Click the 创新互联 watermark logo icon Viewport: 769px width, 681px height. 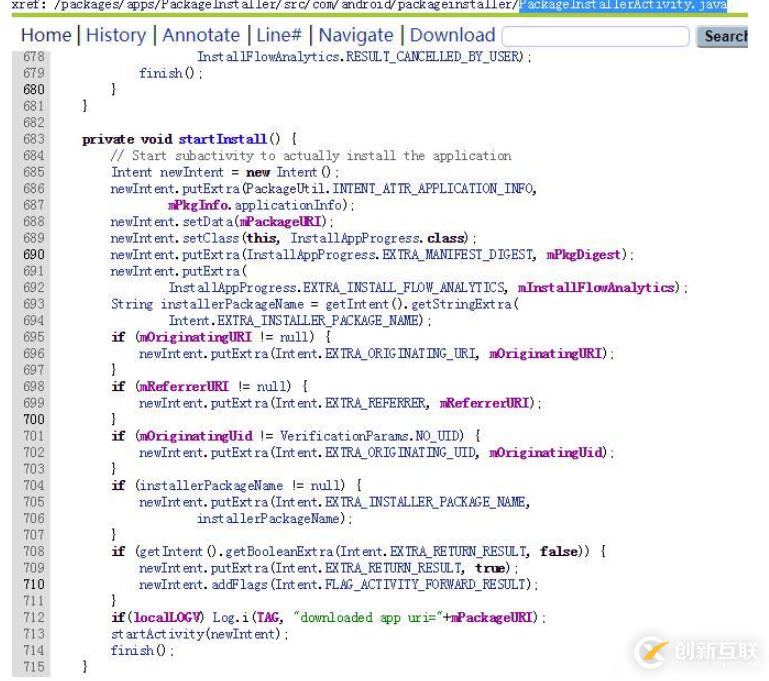click(x=653, y=650)
